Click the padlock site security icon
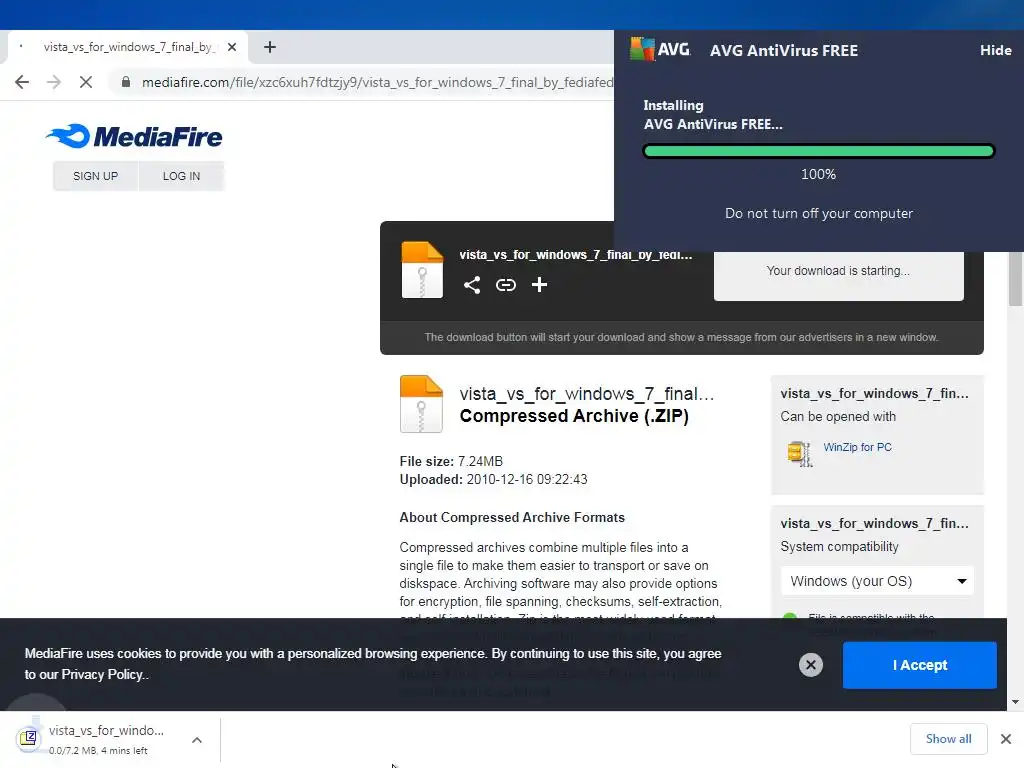 point(126,82)
